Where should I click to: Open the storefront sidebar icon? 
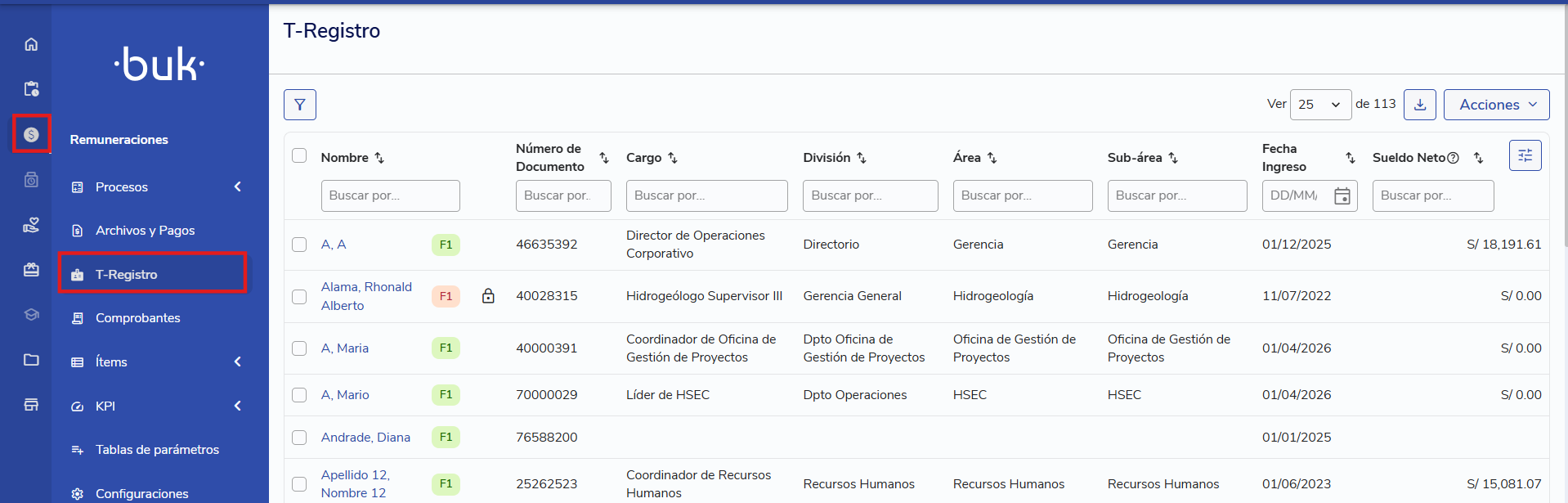click(x=31, y=404)
